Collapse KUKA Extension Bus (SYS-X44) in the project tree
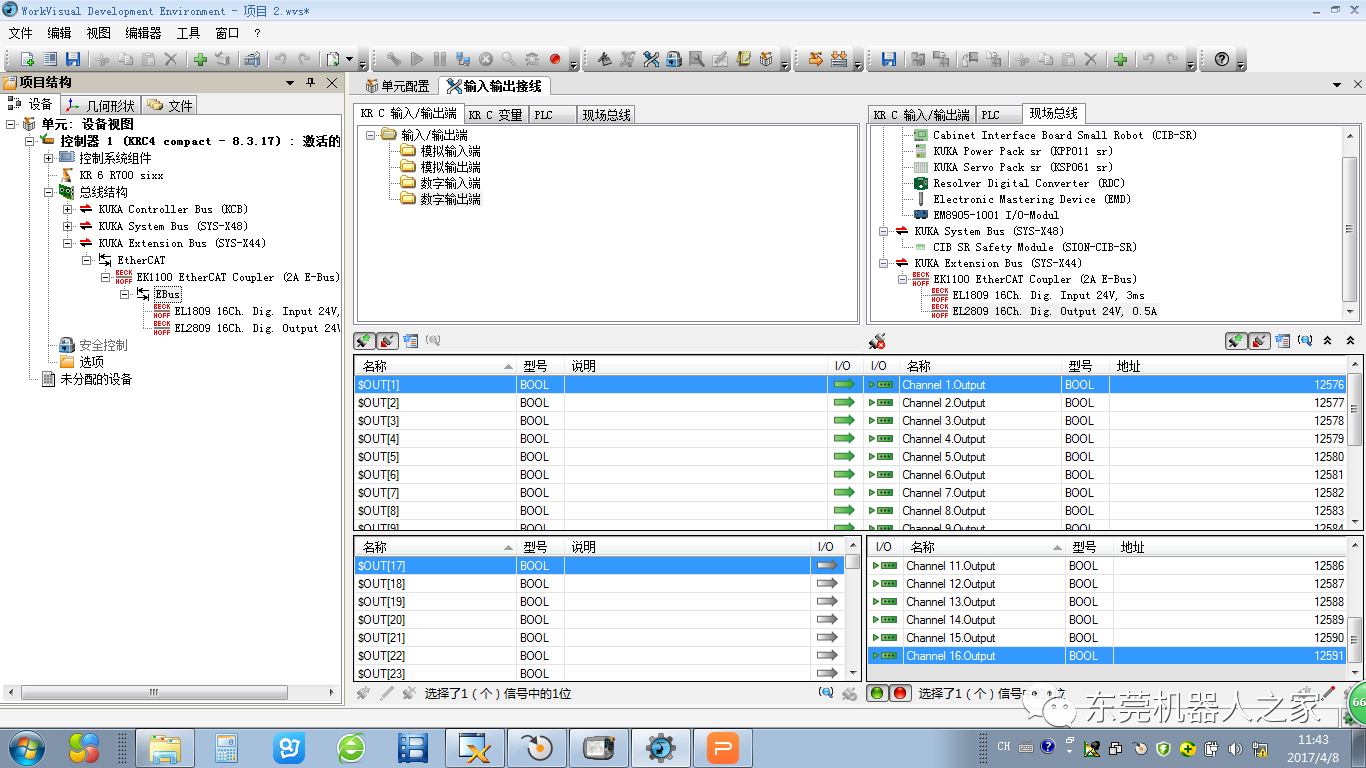 [68, 243]
